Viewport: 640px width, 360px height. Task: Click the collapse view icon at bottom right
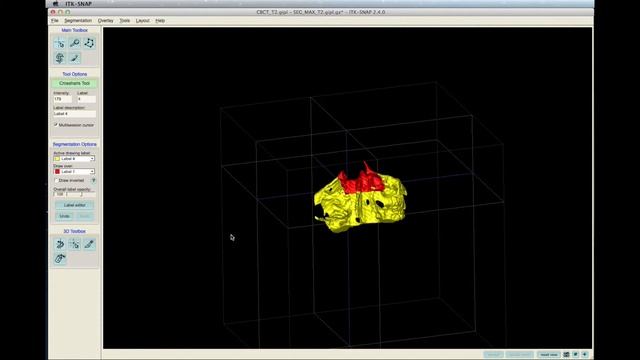pos(576,355)
